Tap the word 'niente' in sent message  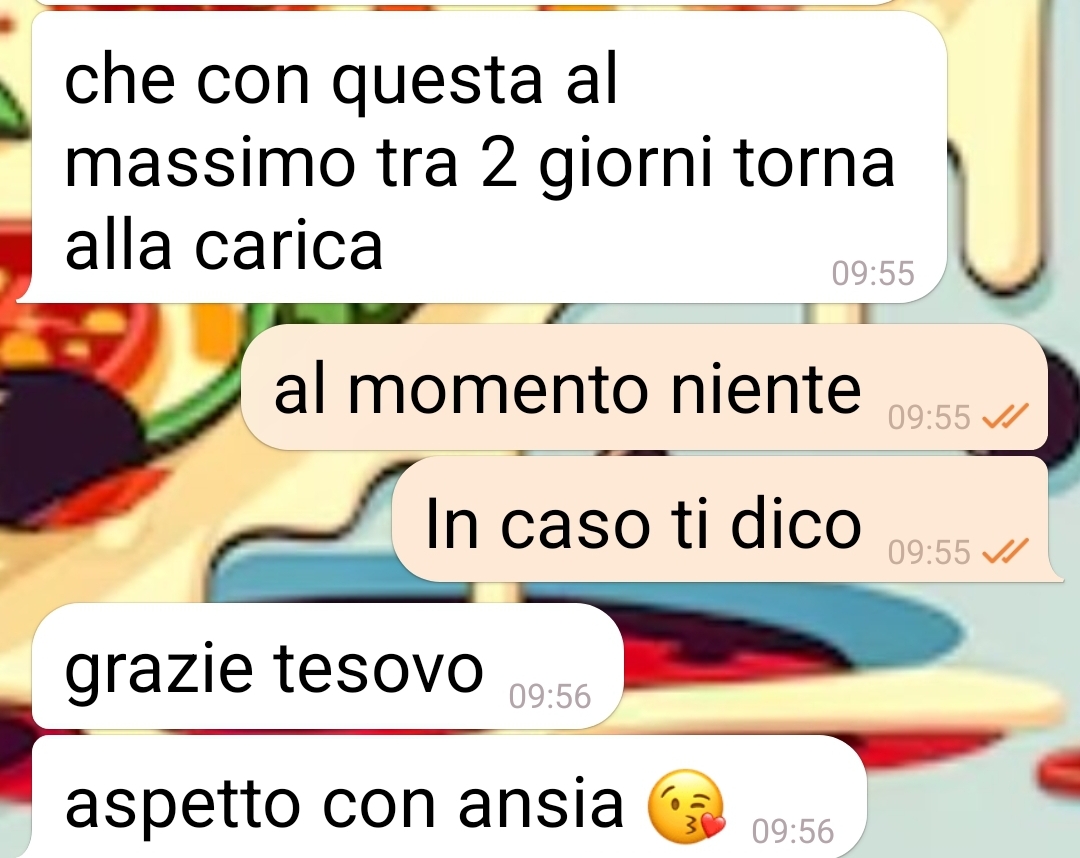point(766,389)
